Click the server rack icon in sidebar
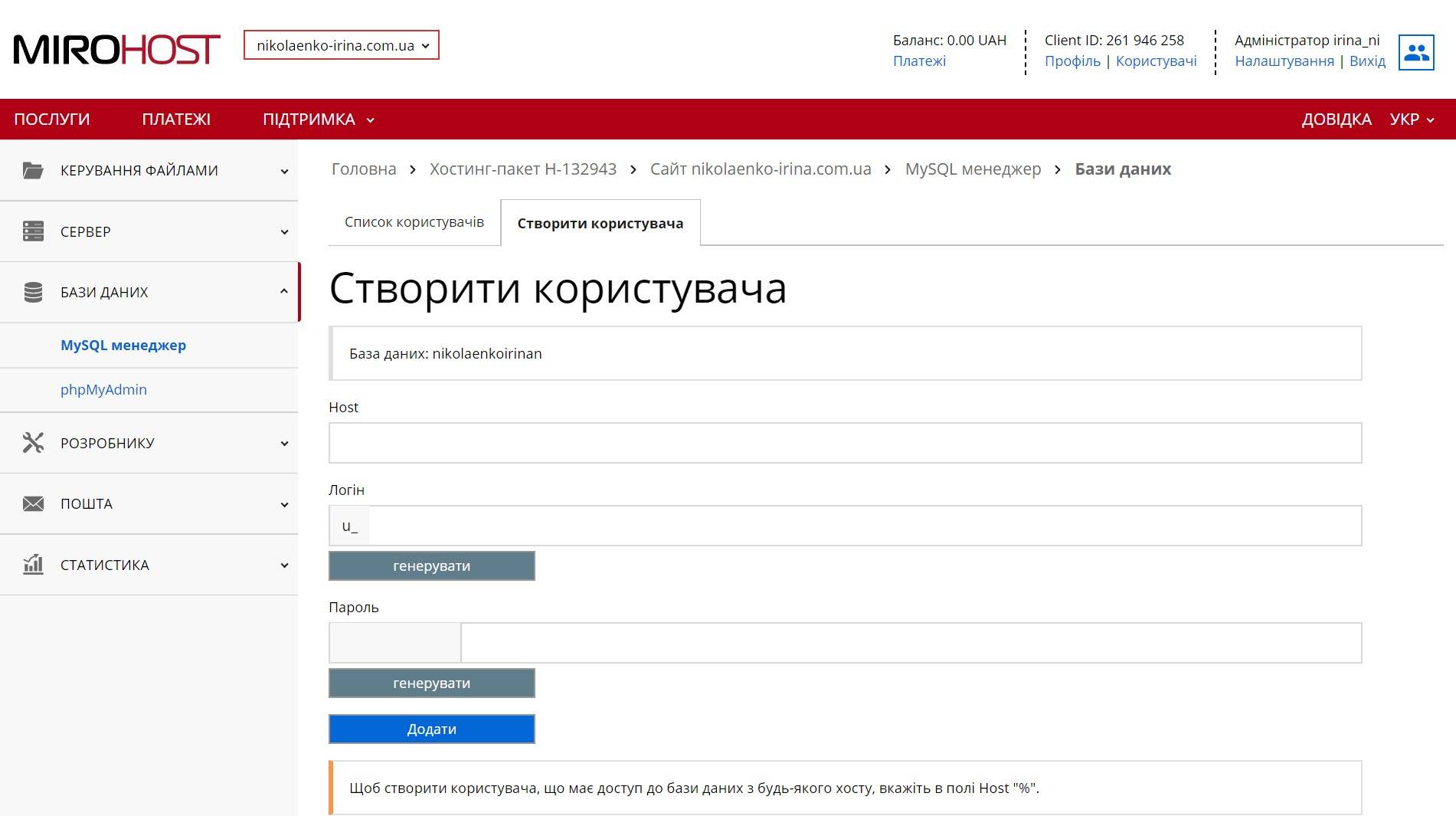The image size is (1456, 816). [33, 231]
